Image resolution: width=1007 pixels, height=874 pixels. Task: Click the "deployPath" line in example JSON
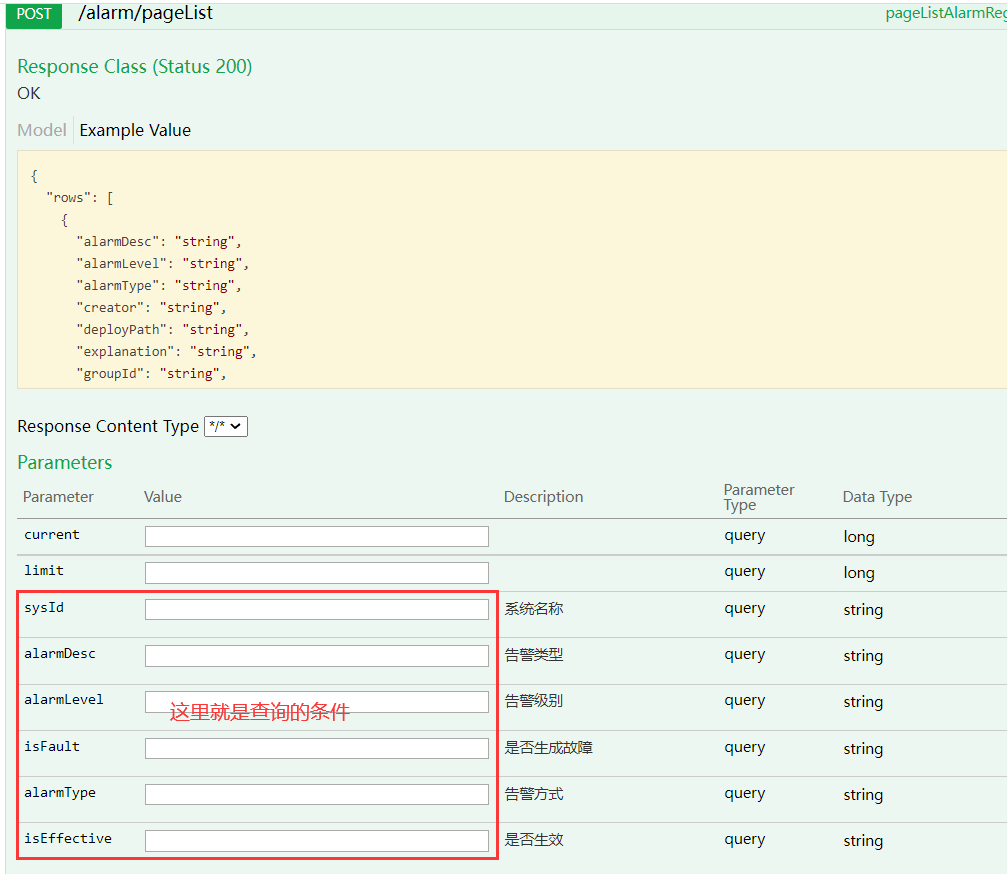pos(162,329)
